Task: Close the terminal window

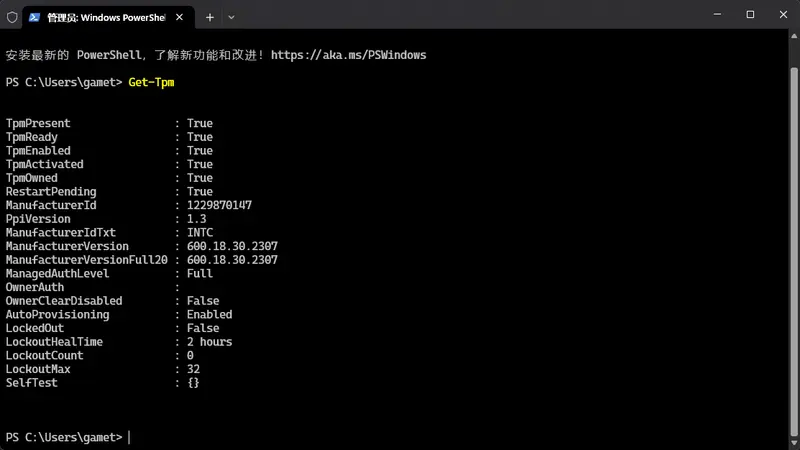Action: [782, 15]
